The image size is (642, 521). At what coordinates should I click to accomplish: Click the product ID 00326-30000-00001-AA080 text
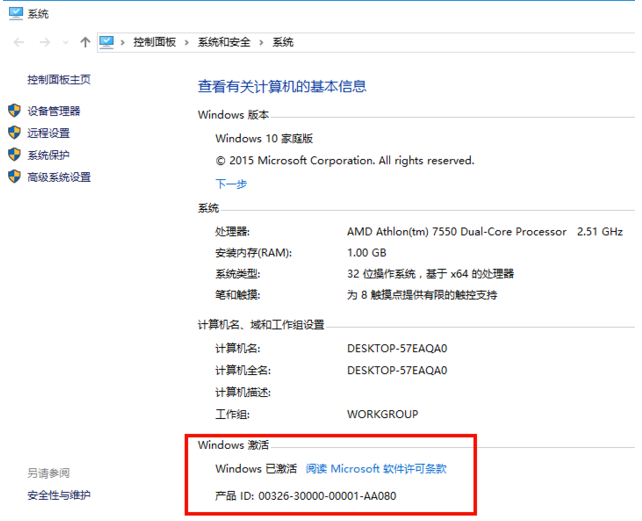coord(327,496)
